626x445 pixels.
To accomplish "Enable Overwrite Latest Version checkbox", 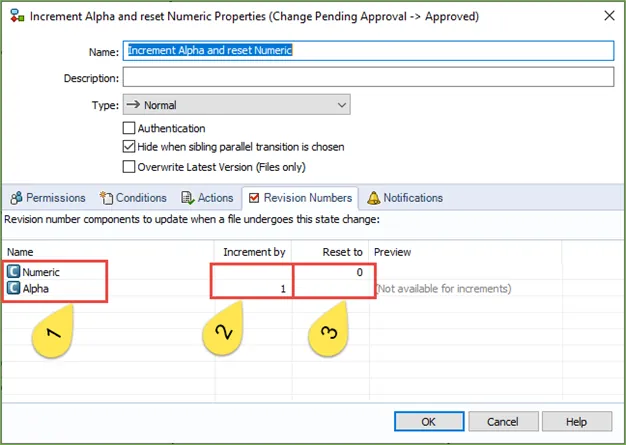I will click(129, 166).
